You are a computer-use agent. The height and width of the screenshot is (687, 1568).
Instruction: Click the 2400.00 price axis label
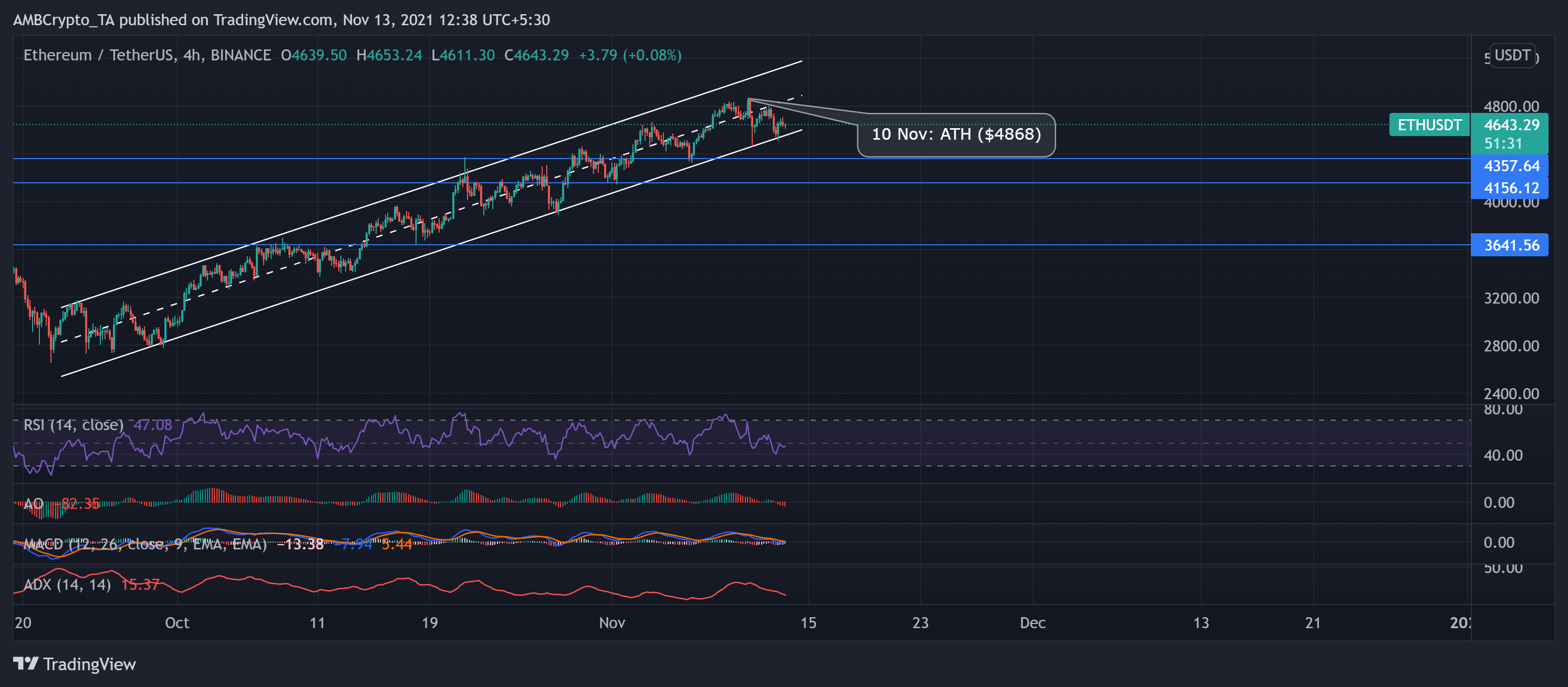tap(1511, 394)
